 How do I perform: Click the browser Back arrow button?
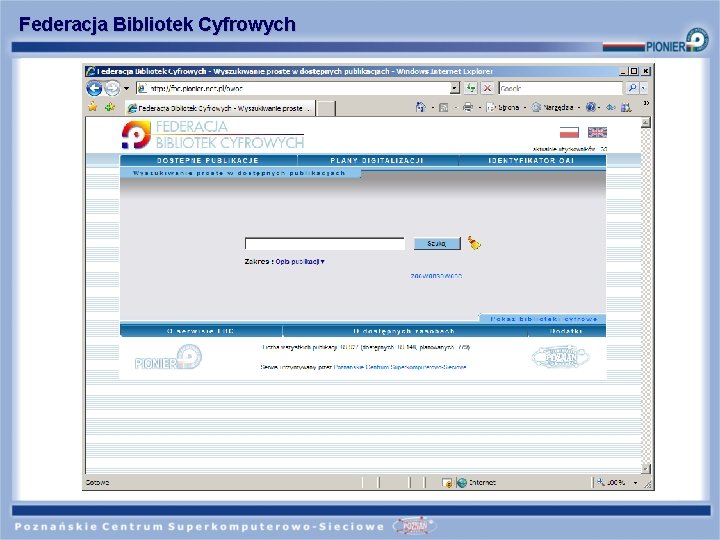pyautogui.click(x=94, y=88)
